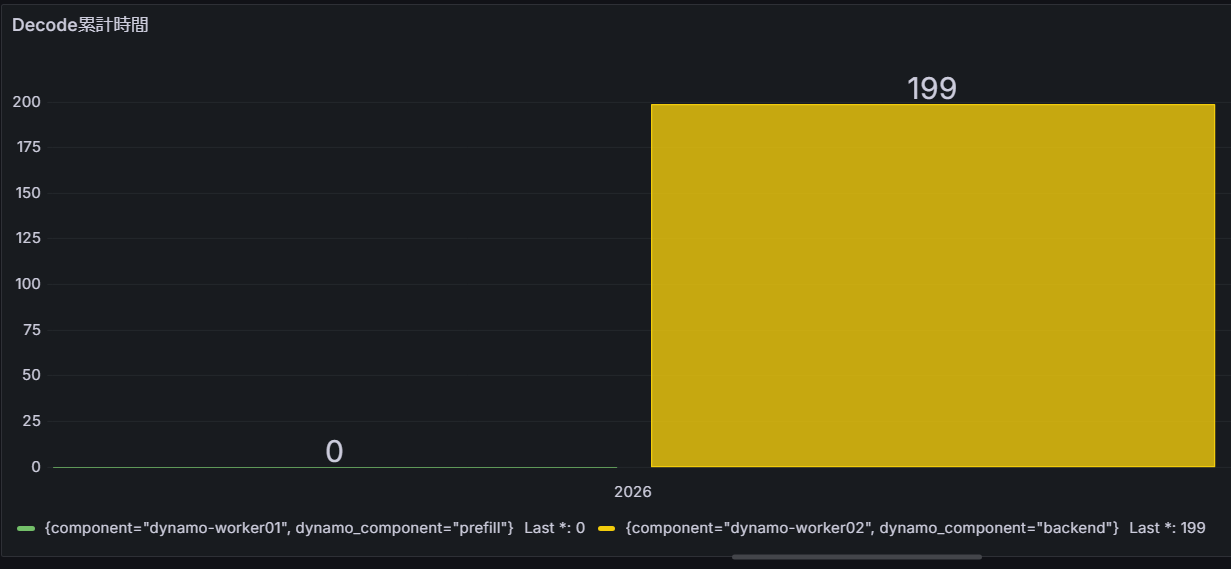Click the 150 y-axis tick label
This screenshot has width=1231, height=569.
[x=27, y=193]
